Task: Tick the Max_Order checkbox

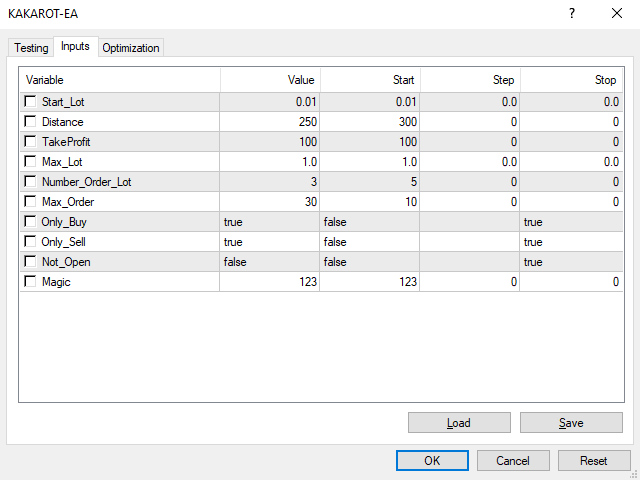Action: pyautogui.click(x=30, y=201)
